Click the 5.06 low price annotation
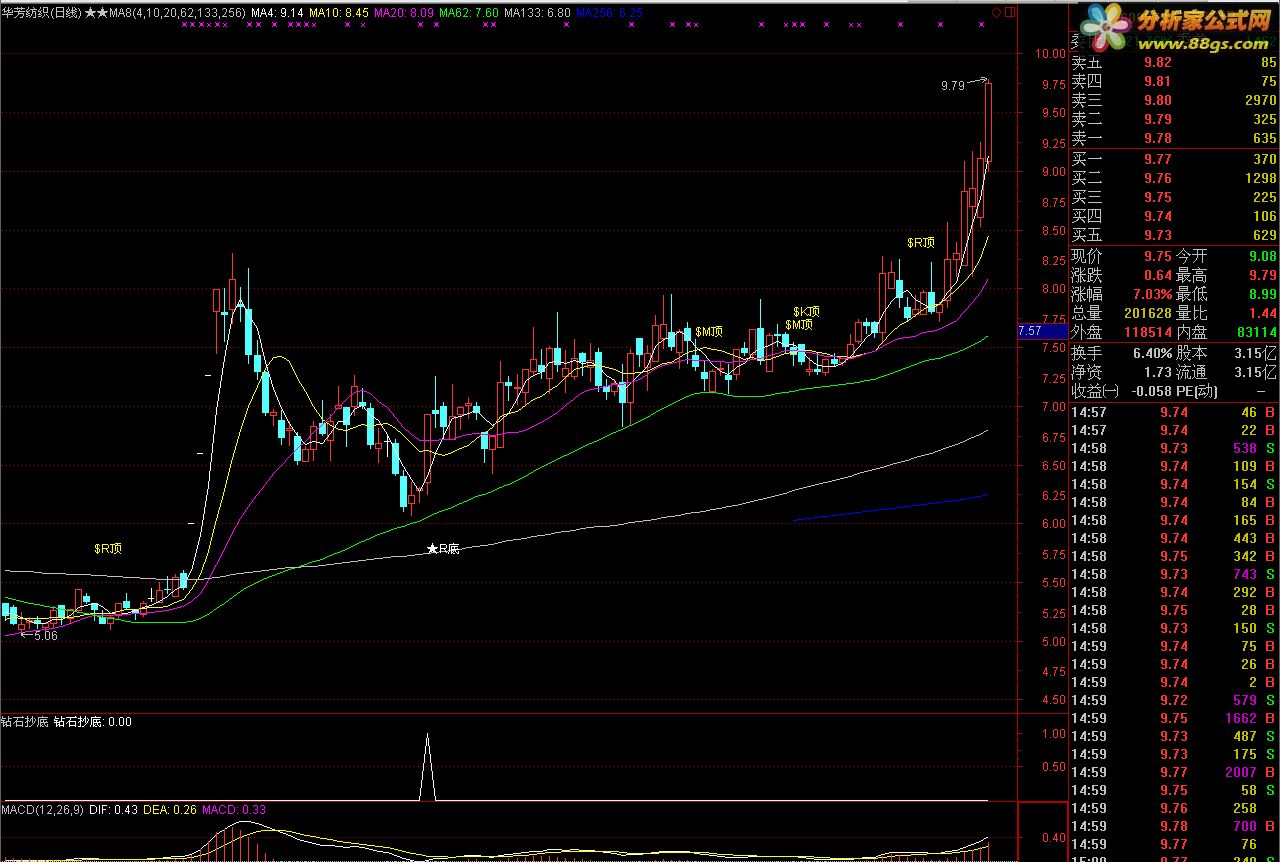The image size is (1280, 862). (x=46, y=635)
